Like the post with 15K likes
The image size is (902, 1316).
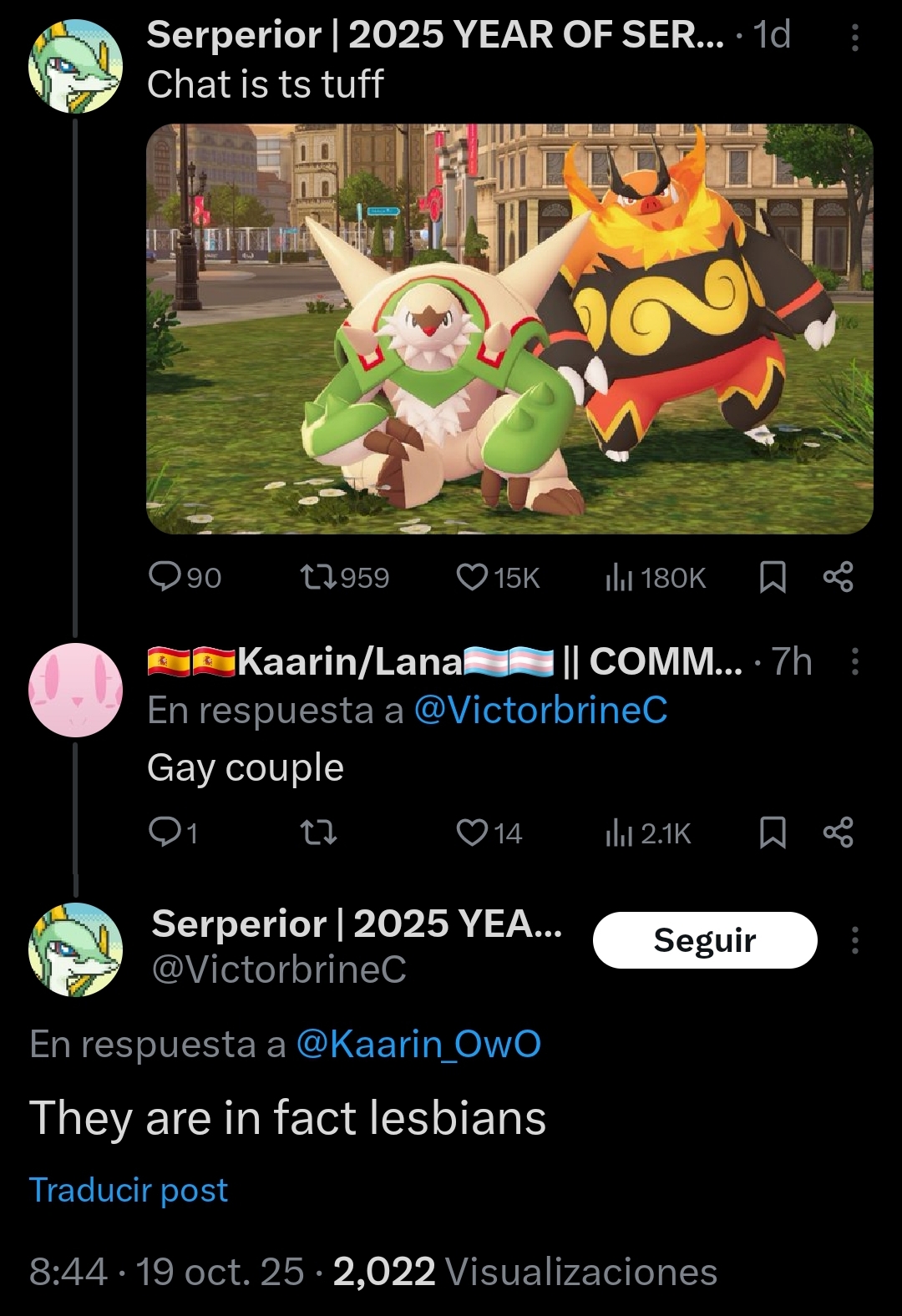[x=499, y=577]
